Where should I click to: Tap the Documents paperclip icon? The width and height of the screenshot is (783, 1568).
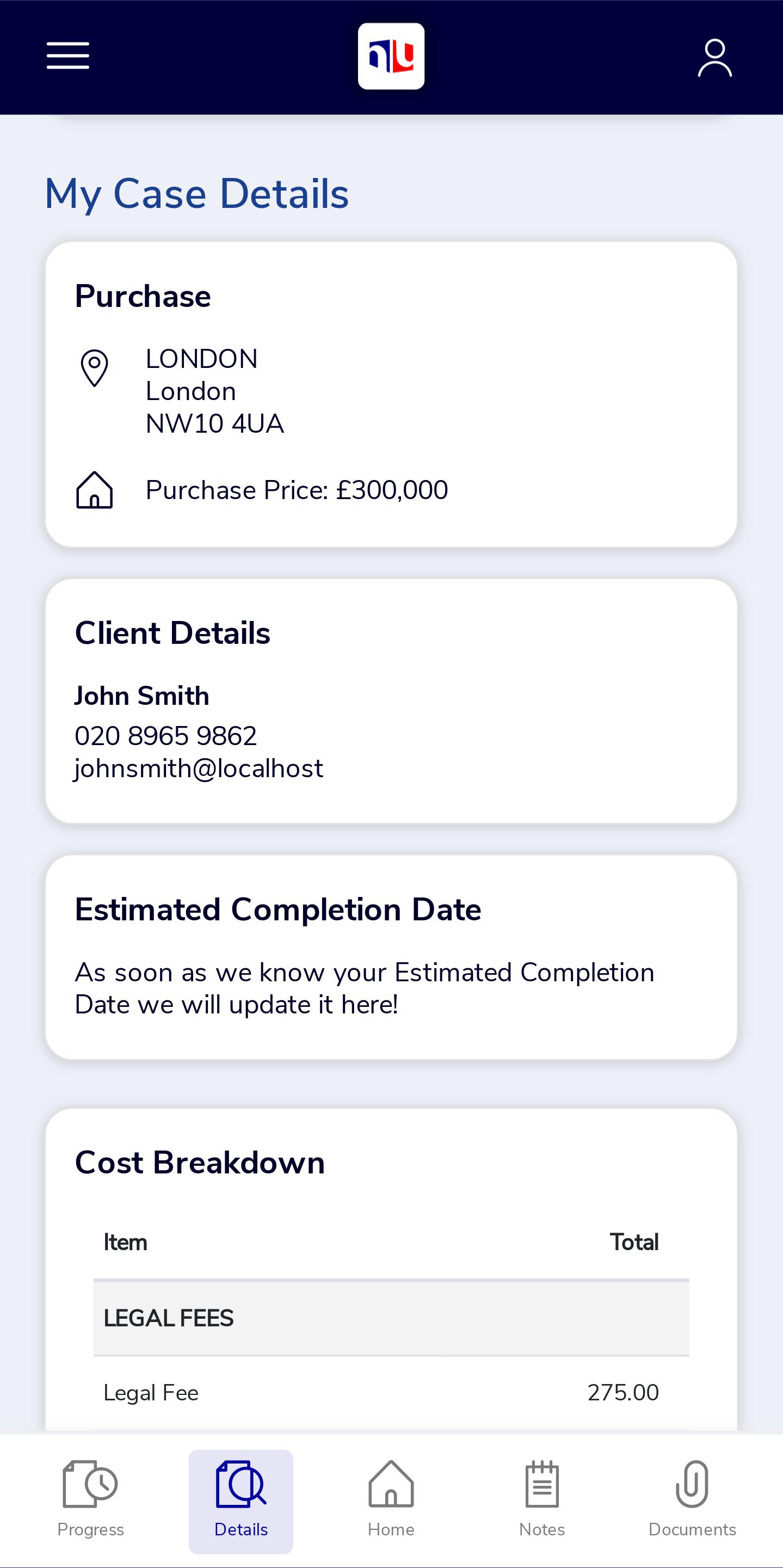tap(692, 1484)
